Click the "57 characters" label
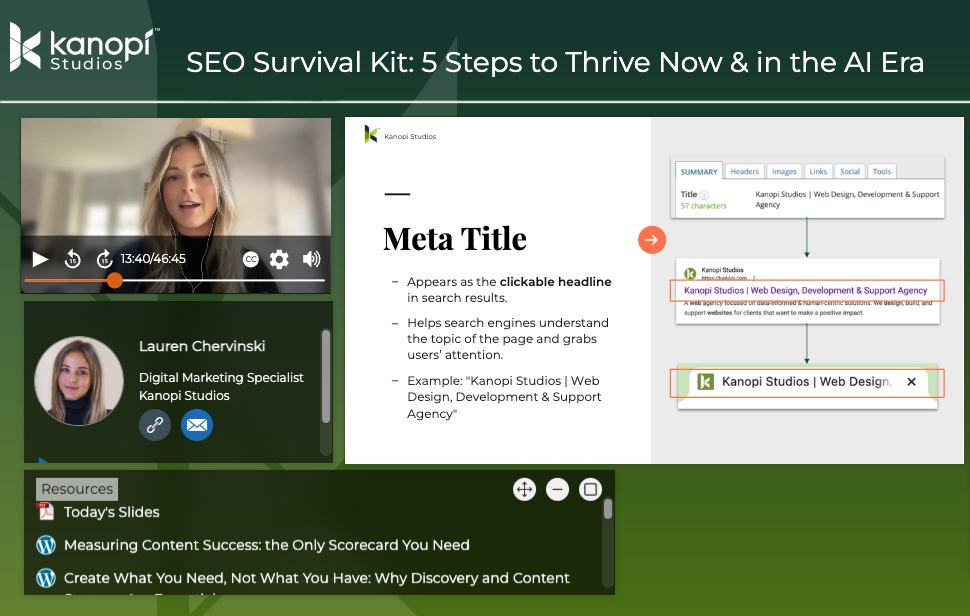The image size is (970, 616). (703, 206)
